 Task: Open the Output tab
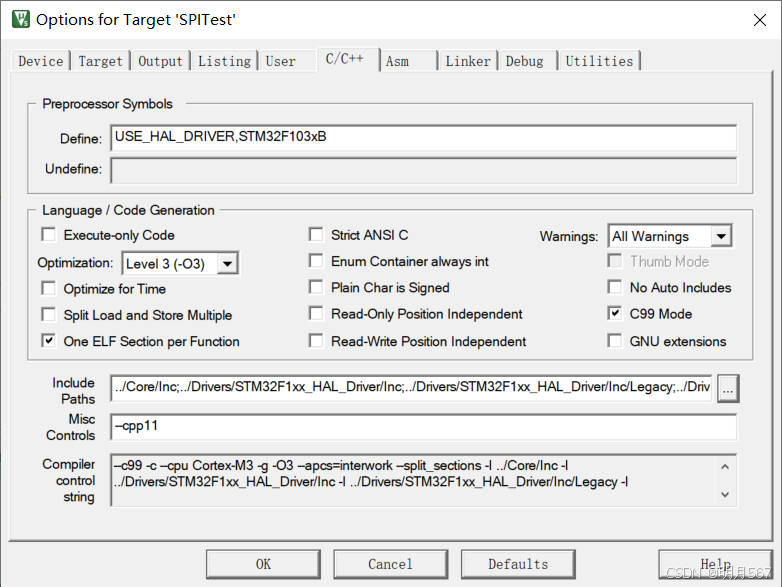tap(160, 61)
